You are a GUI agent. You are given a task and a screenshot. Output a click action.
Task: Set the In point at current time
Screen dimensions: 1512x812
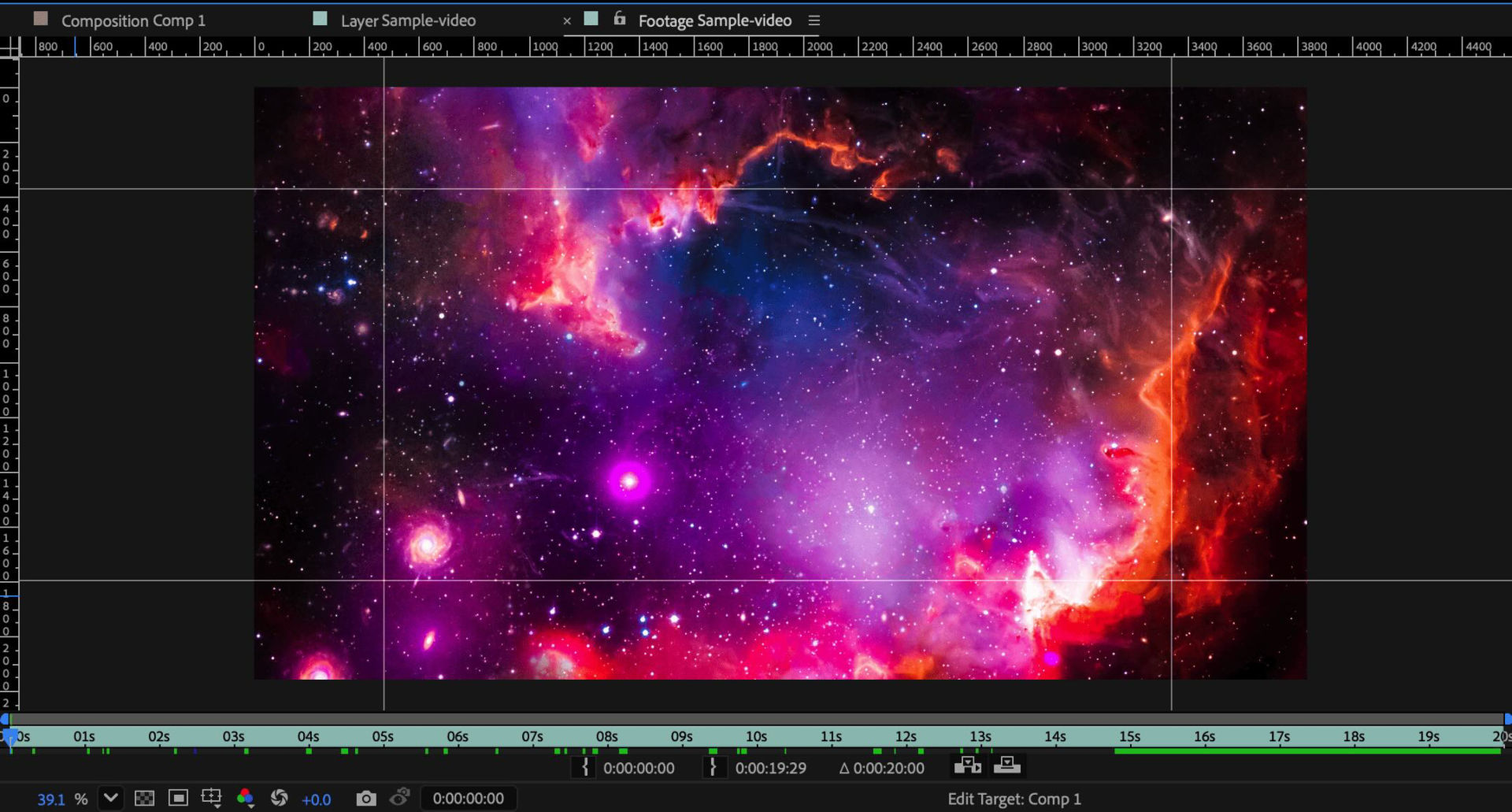pos(584,767)
